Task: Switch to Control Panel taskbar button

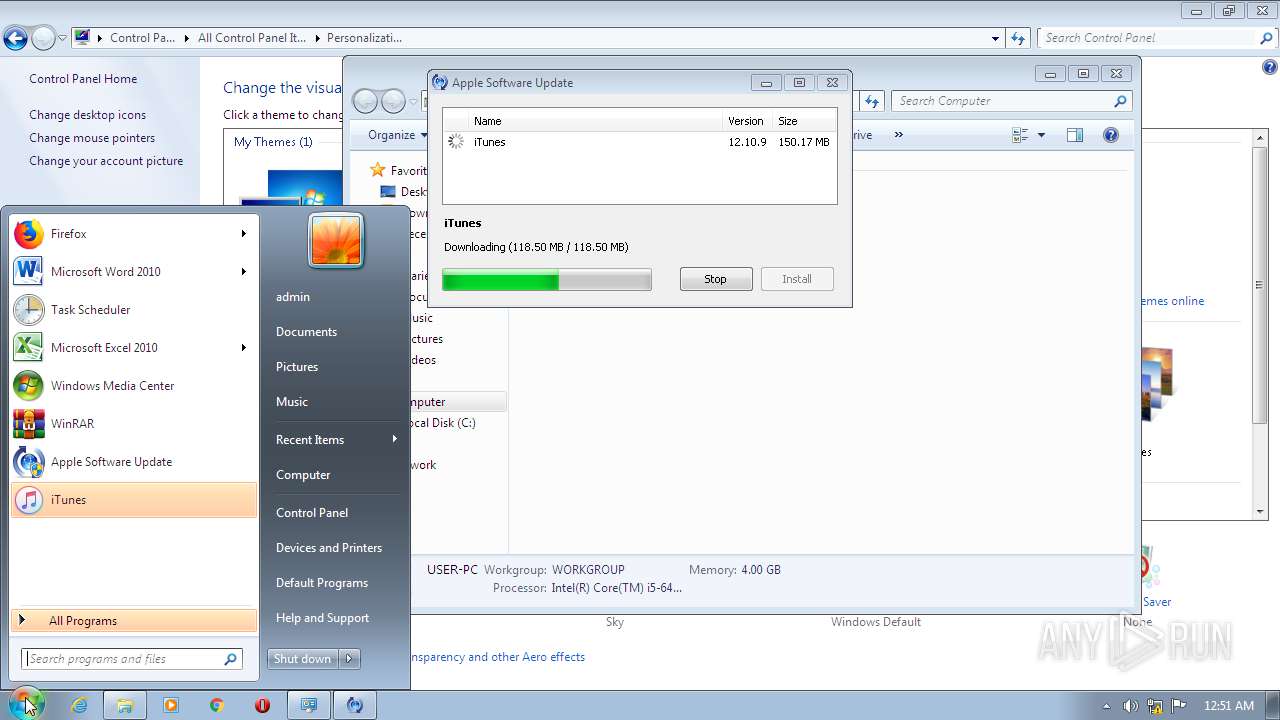Action: pyautogui.click(x=309, y=705)
